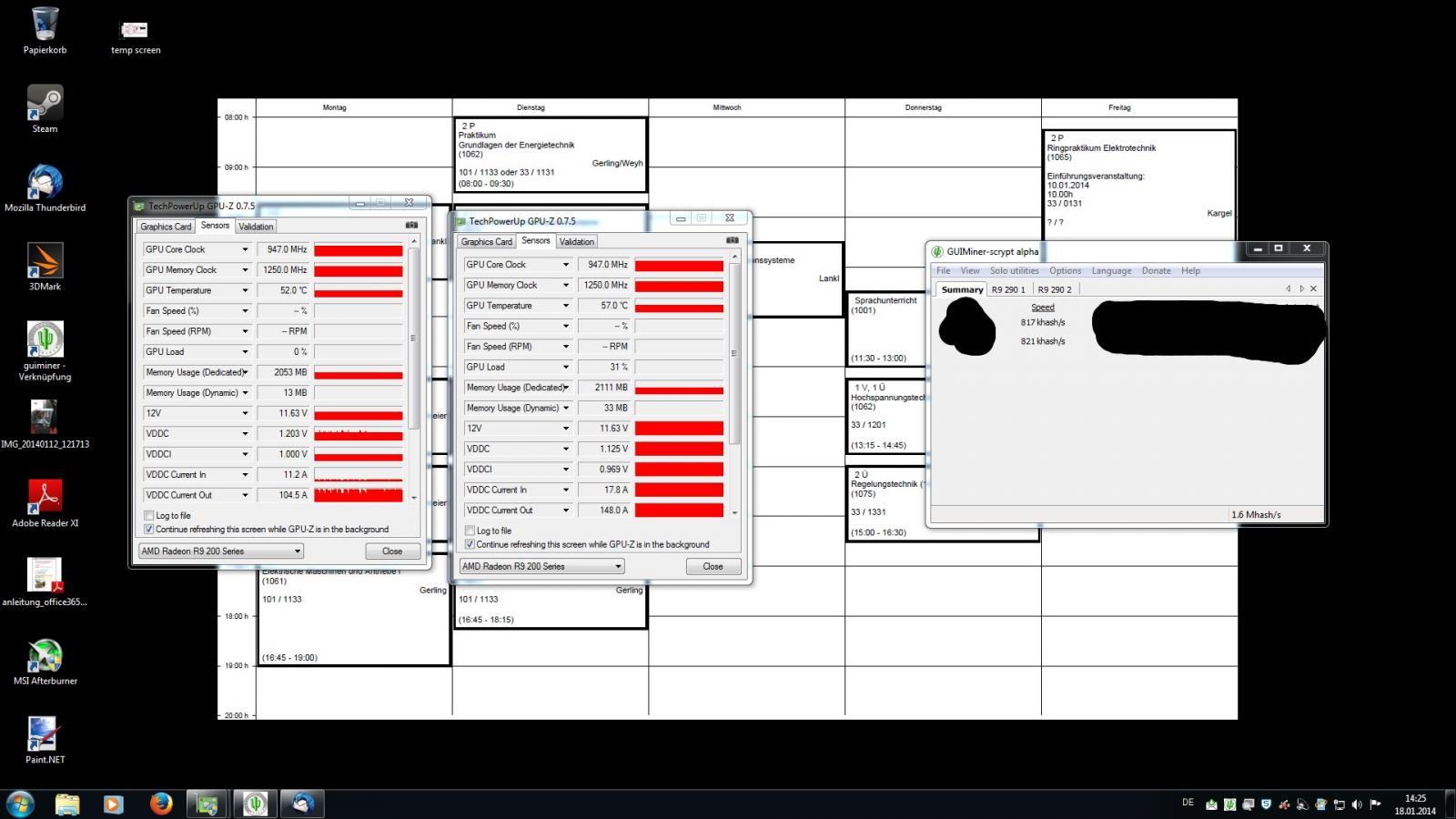The image size is (1456, 819).
Task: Open the Mozilla Thunderbird desktop icon
Action: [45, 188]
